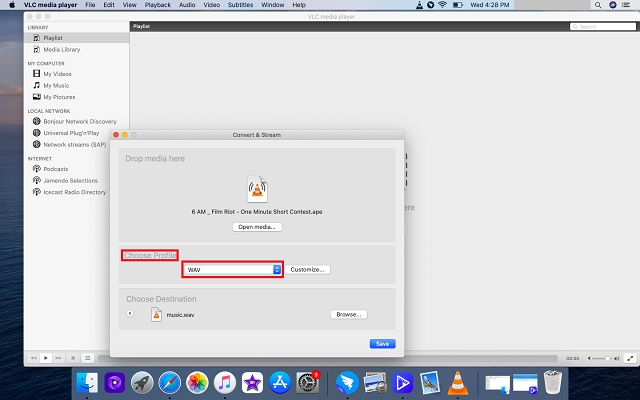Click the next track forward button

(x=58, y=358)
